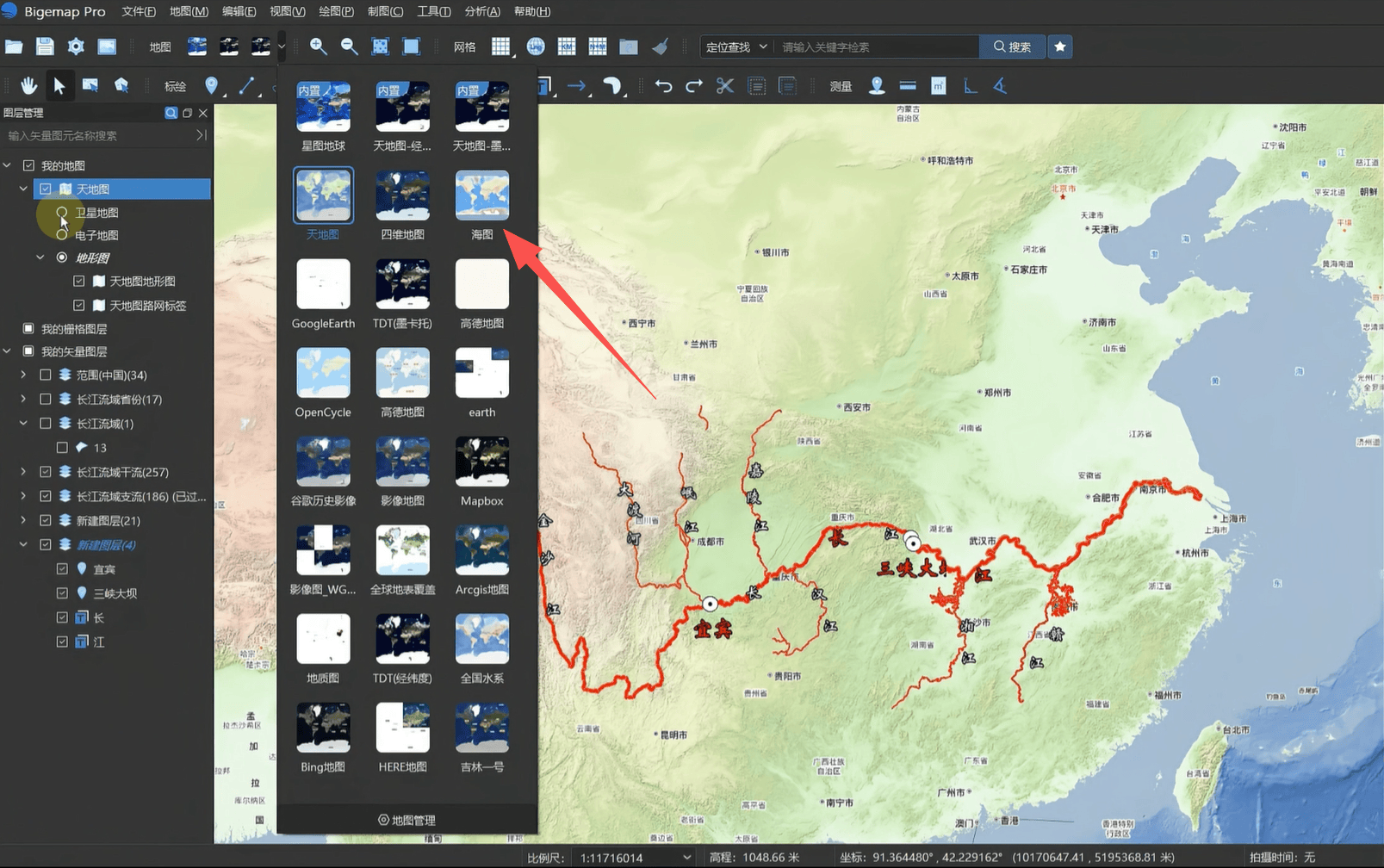Uncheck the 宜宾 placemark checkbox

tap(62, 568)
